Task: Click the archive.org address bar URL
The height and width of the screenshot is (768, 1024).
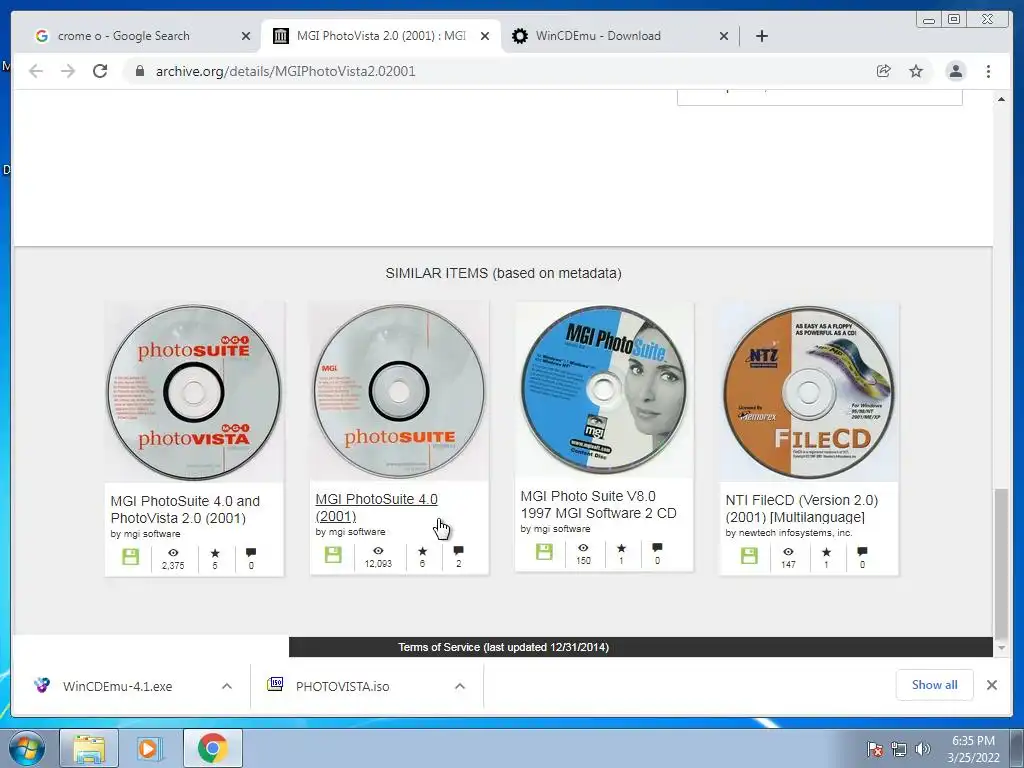Action: pos(285,71)
